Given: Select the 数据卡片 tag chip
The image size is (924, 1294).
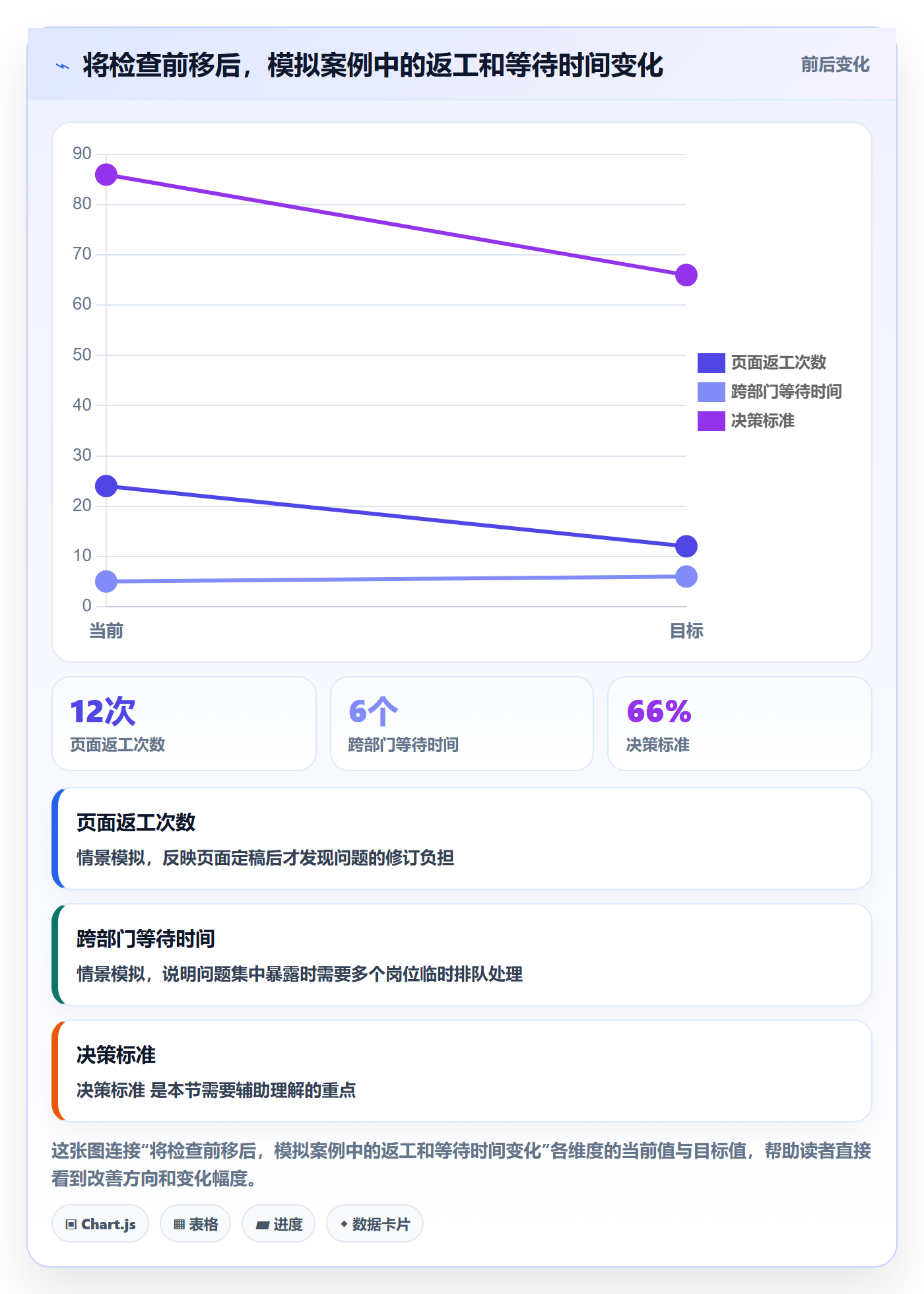Looking at the screenshot, I should pos(375,1224).
